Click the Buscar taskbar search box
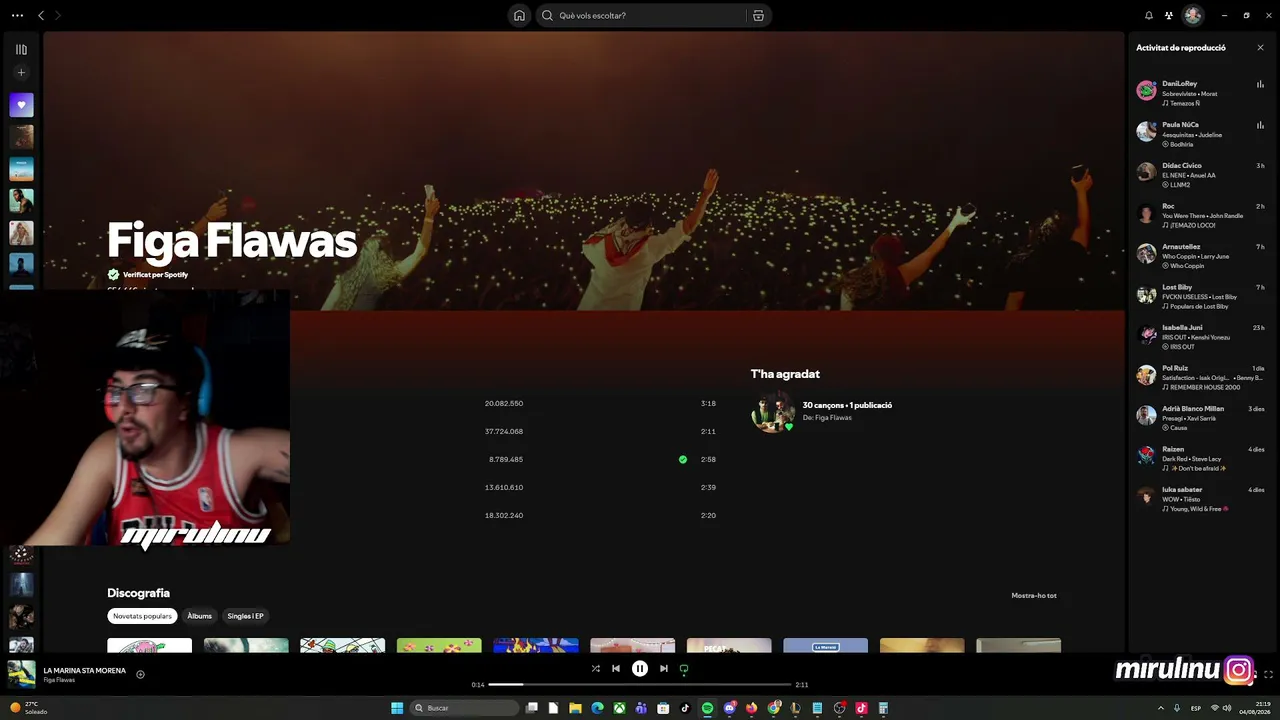Image resolution: width=1280 pixels, height=720 pixels. click(466, 708)
